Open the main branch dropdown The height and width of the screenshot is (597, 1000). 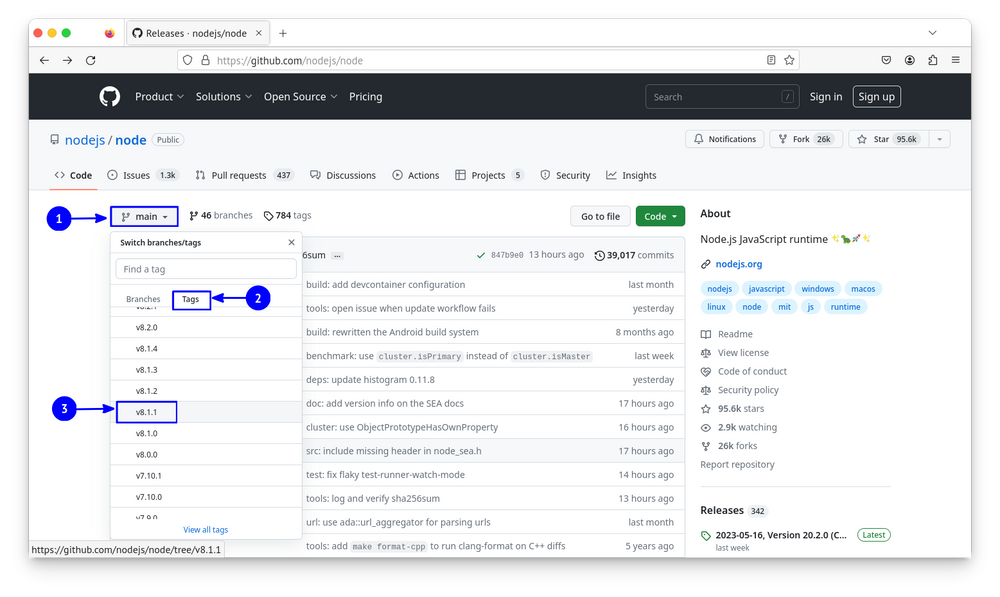[144, 215]
